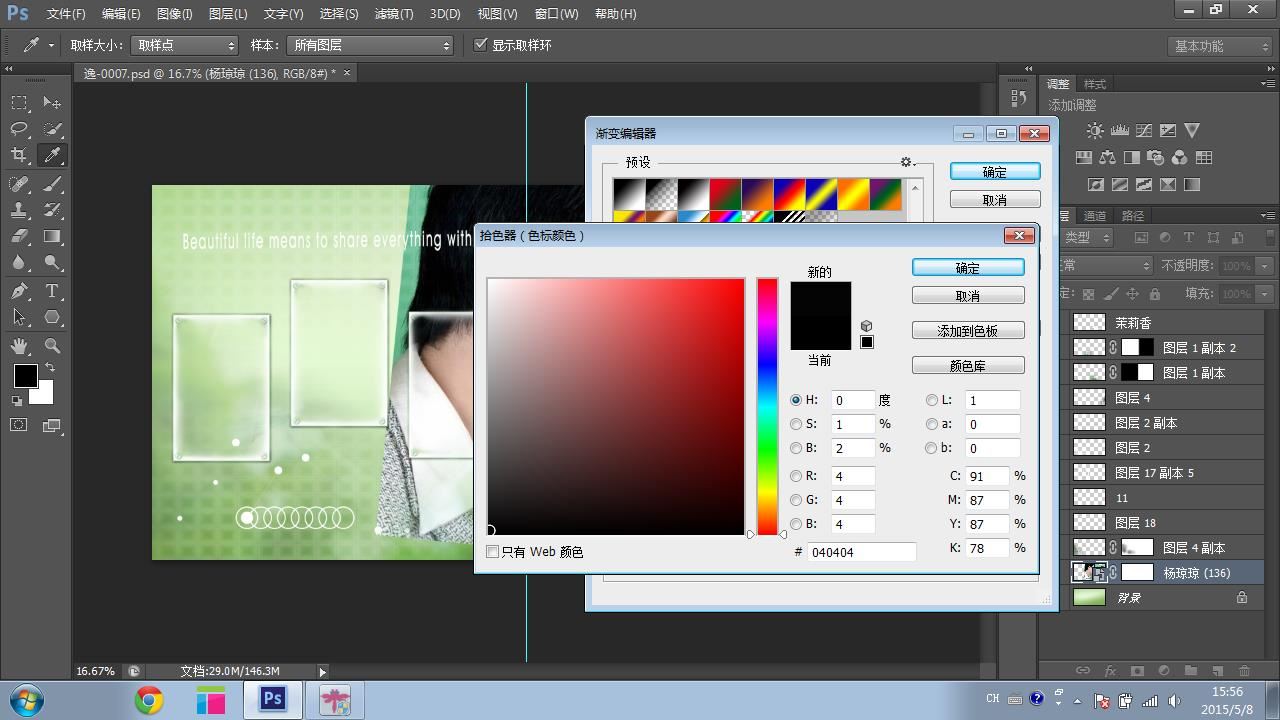Select the S saturation radio button
This screenshot has height=720, width=1280.
point(796,424)
